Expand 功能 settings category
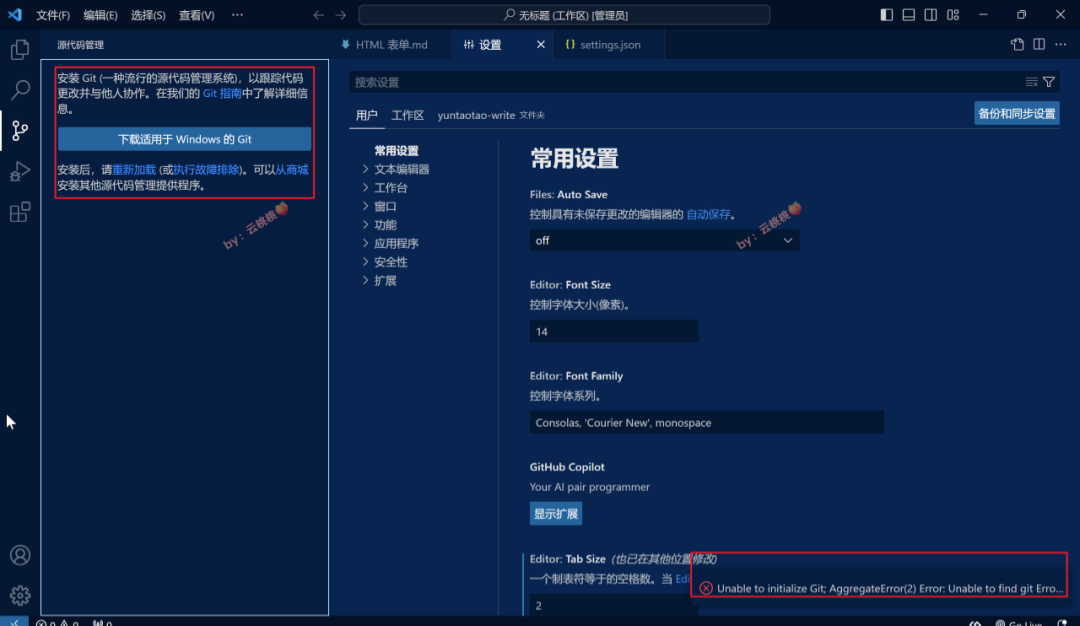This screenshot has width=1080, height=626. (x=380, y=225)
